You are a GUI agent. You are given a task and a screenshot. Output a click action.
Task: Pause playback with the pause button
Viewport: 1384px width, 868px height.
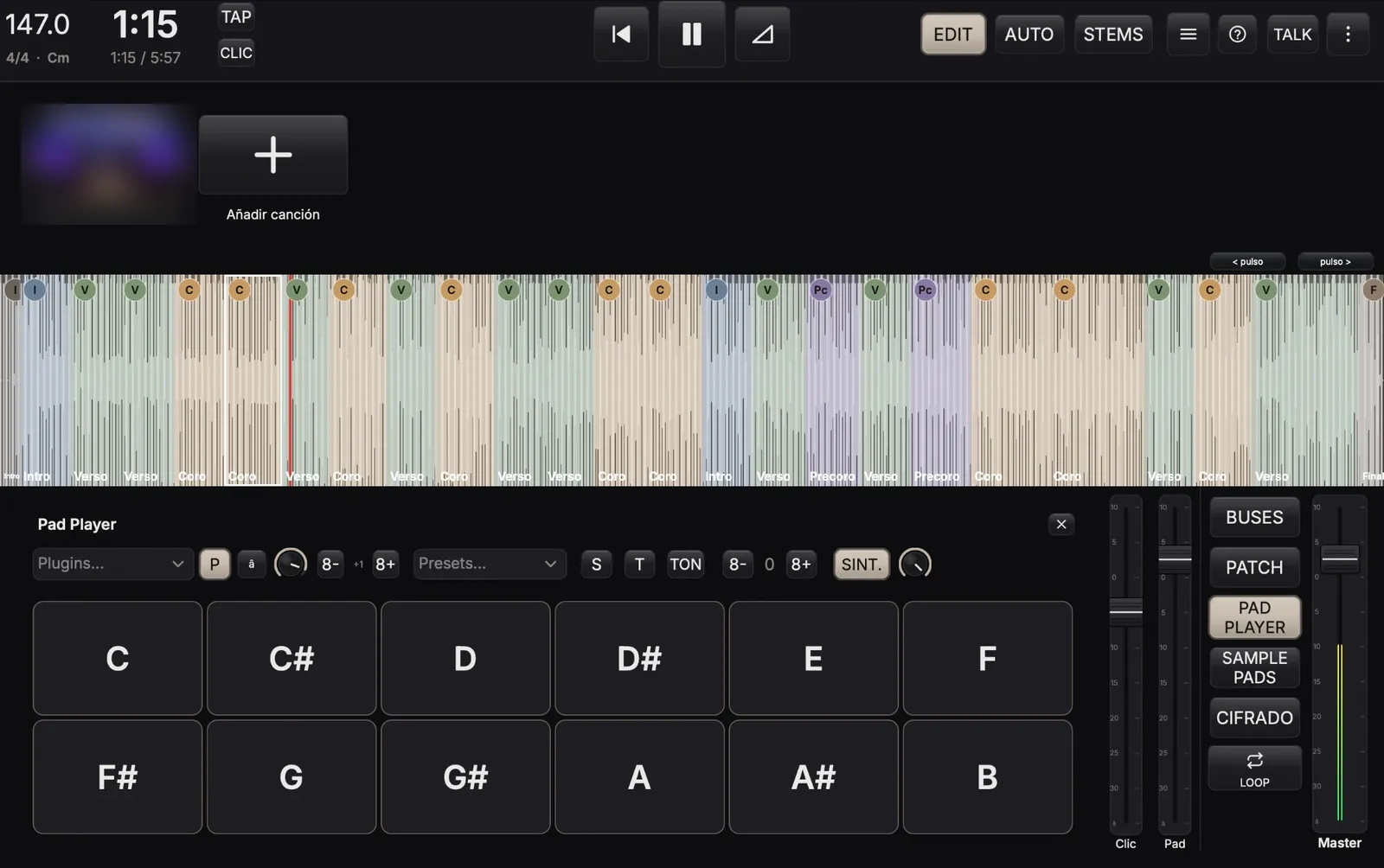pos(692,35)
